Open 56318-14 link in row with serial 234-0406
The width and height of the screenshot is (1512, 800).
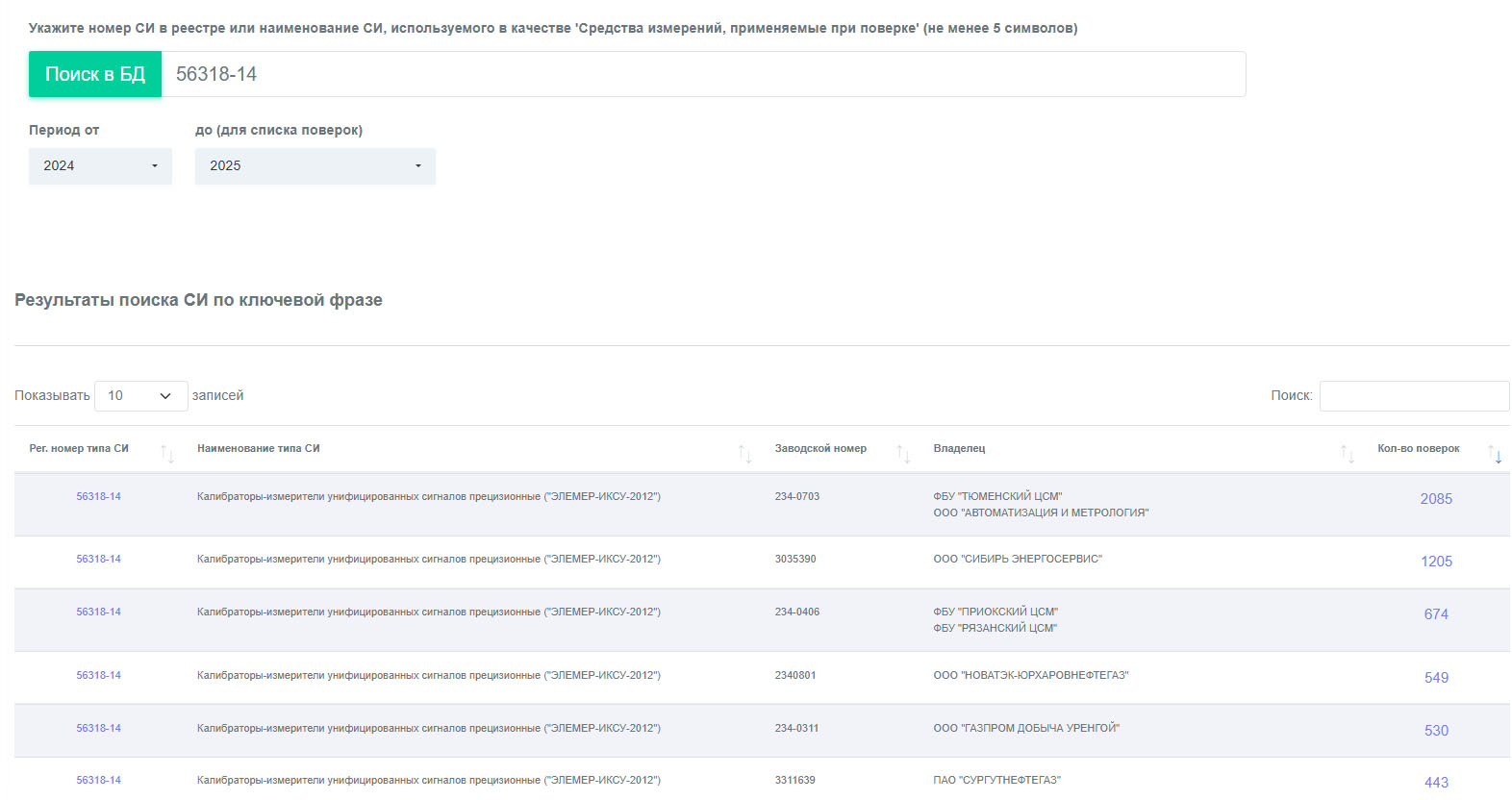coord(99,612)
